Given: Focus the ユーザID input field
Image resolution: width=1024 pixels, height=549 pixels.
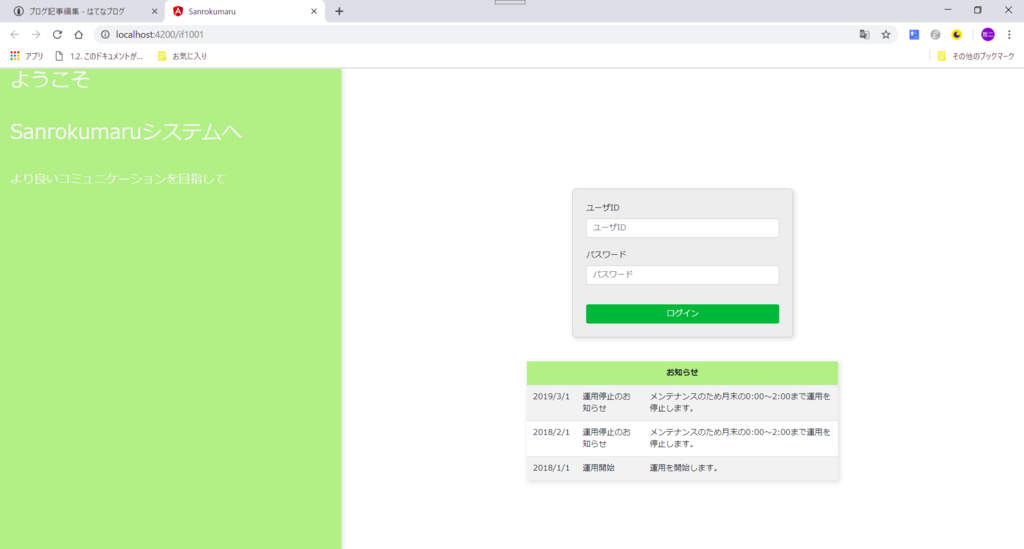Looking at the screenshot, I should (x=682, y=228).
